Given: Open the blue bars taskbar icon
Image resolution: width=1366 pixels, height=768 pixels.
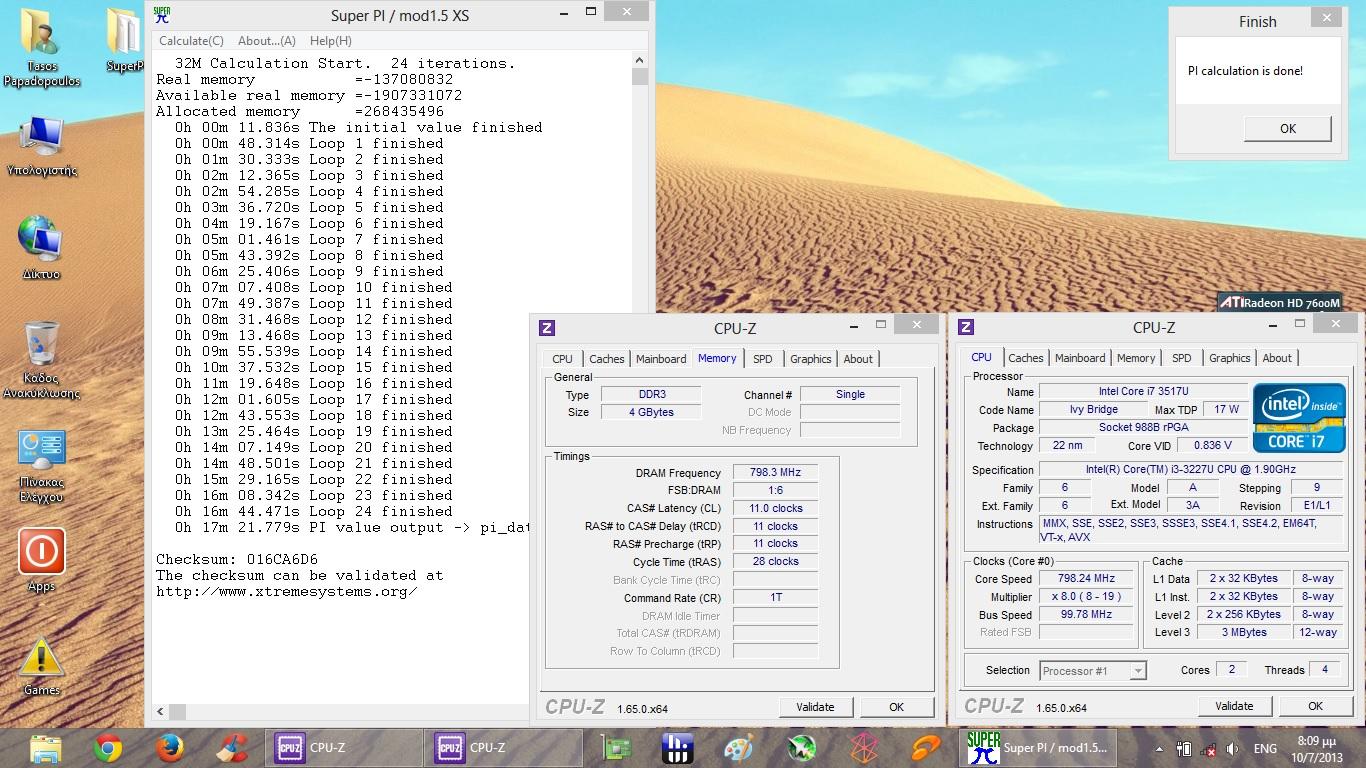Looking at the screenshot, I should point(678,747).
